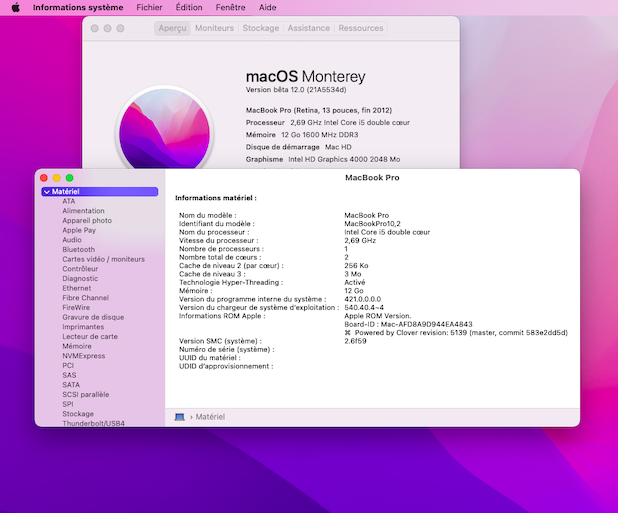Select Alimentation in the sidebar
The image size is (618, 513).
pyautogui.click(x=84, y=211)
